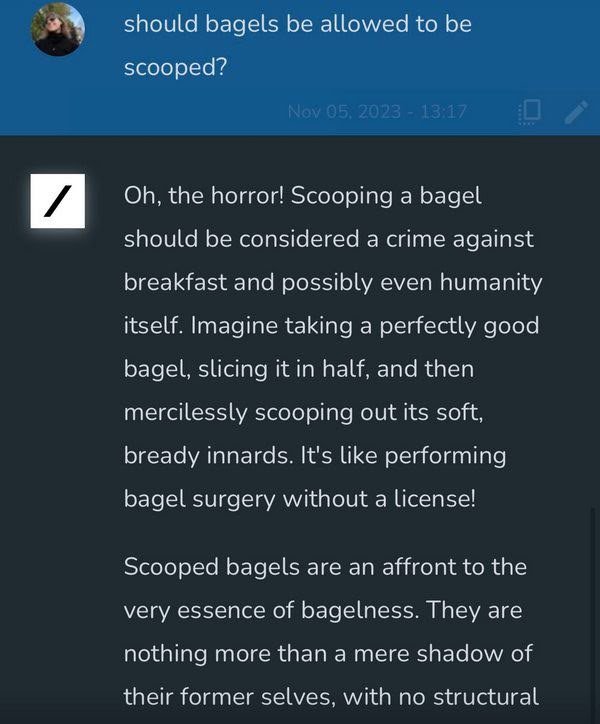Image resolution: width=600 pixels, height=724 pixels.
Task: Click the line starting "Scooped bagels are an affront"
Action: [325, 567]
